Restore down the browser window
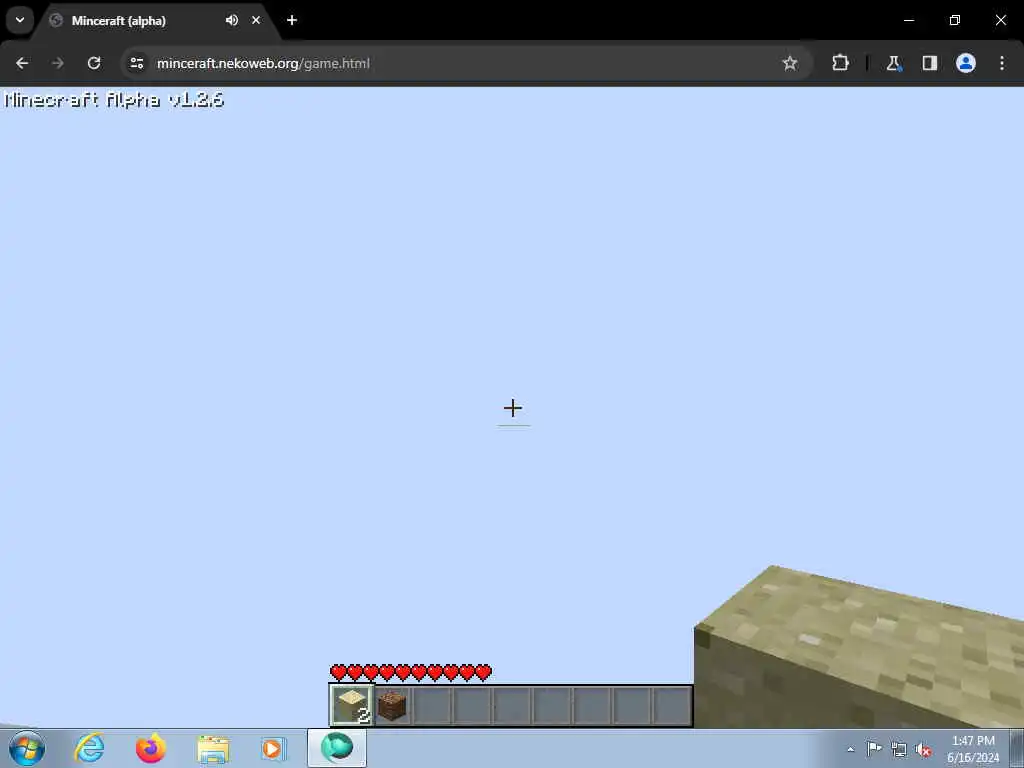The width and height of the screenshot is (1024, 768). (x=955, y=20)
